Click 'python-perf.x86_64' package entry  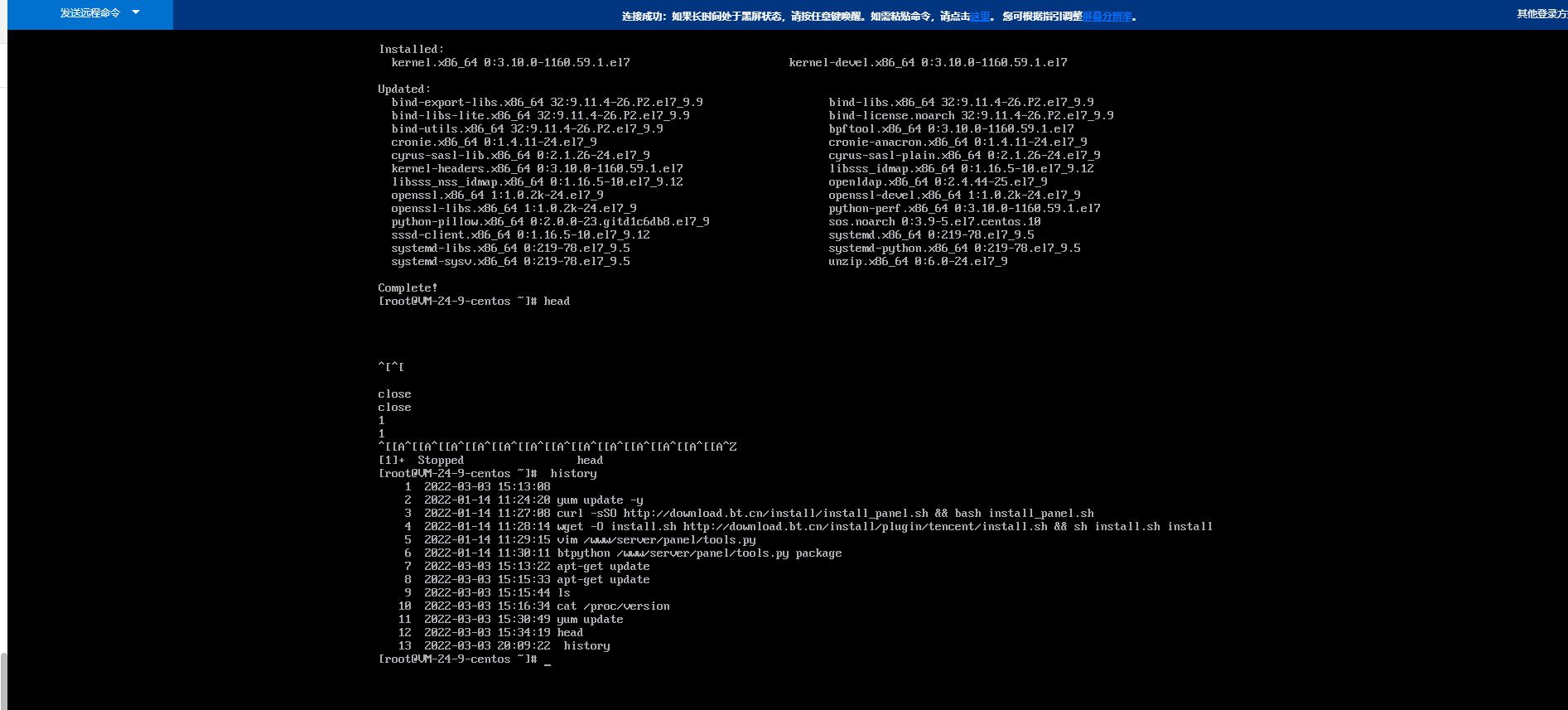click(964, 209)
